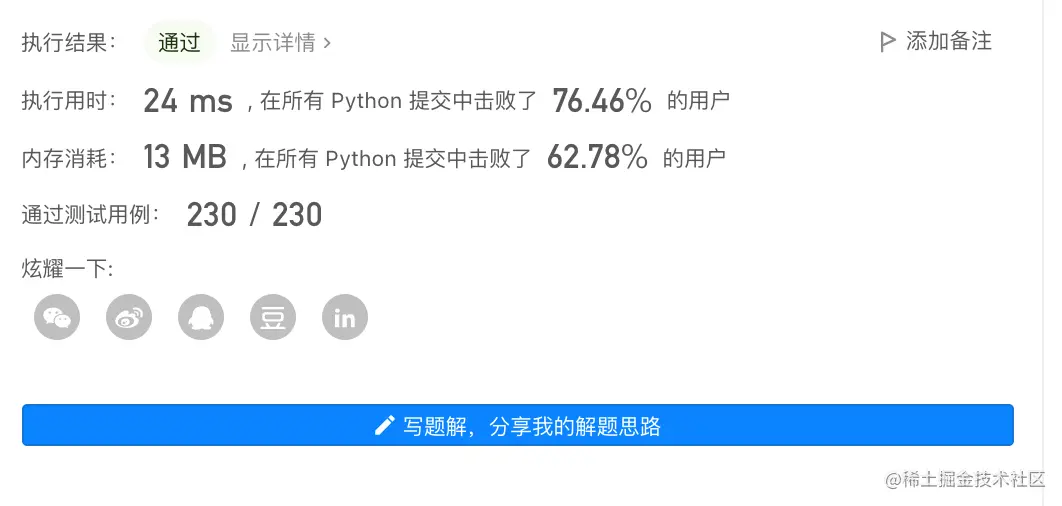Viewport: 1062px width, 506px height.
Task: Click the green 通过 status badge
Action: coord(179,43)
